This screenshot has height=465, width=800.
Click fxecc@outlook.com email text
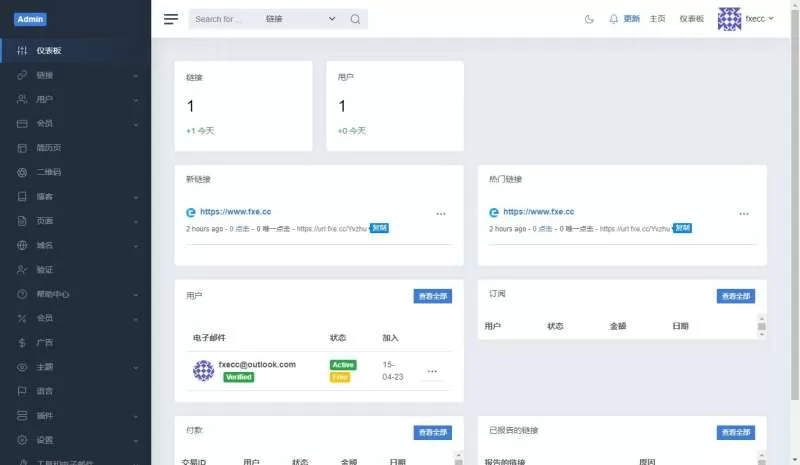(x=257, y=364)
